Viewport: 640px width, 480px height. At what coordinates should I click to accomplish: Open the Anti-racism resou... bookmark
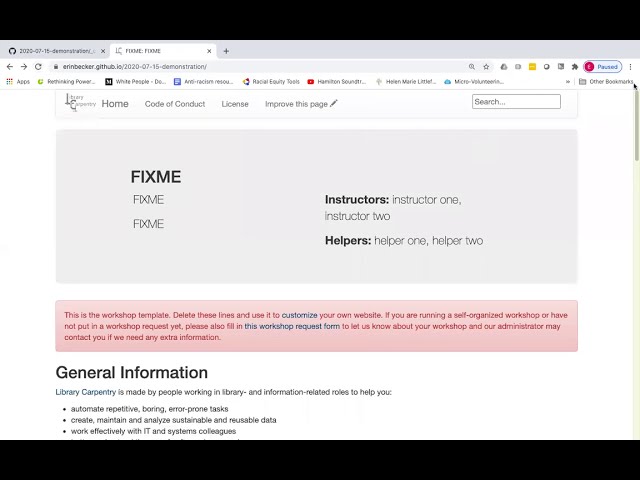(x=203, y=82)
